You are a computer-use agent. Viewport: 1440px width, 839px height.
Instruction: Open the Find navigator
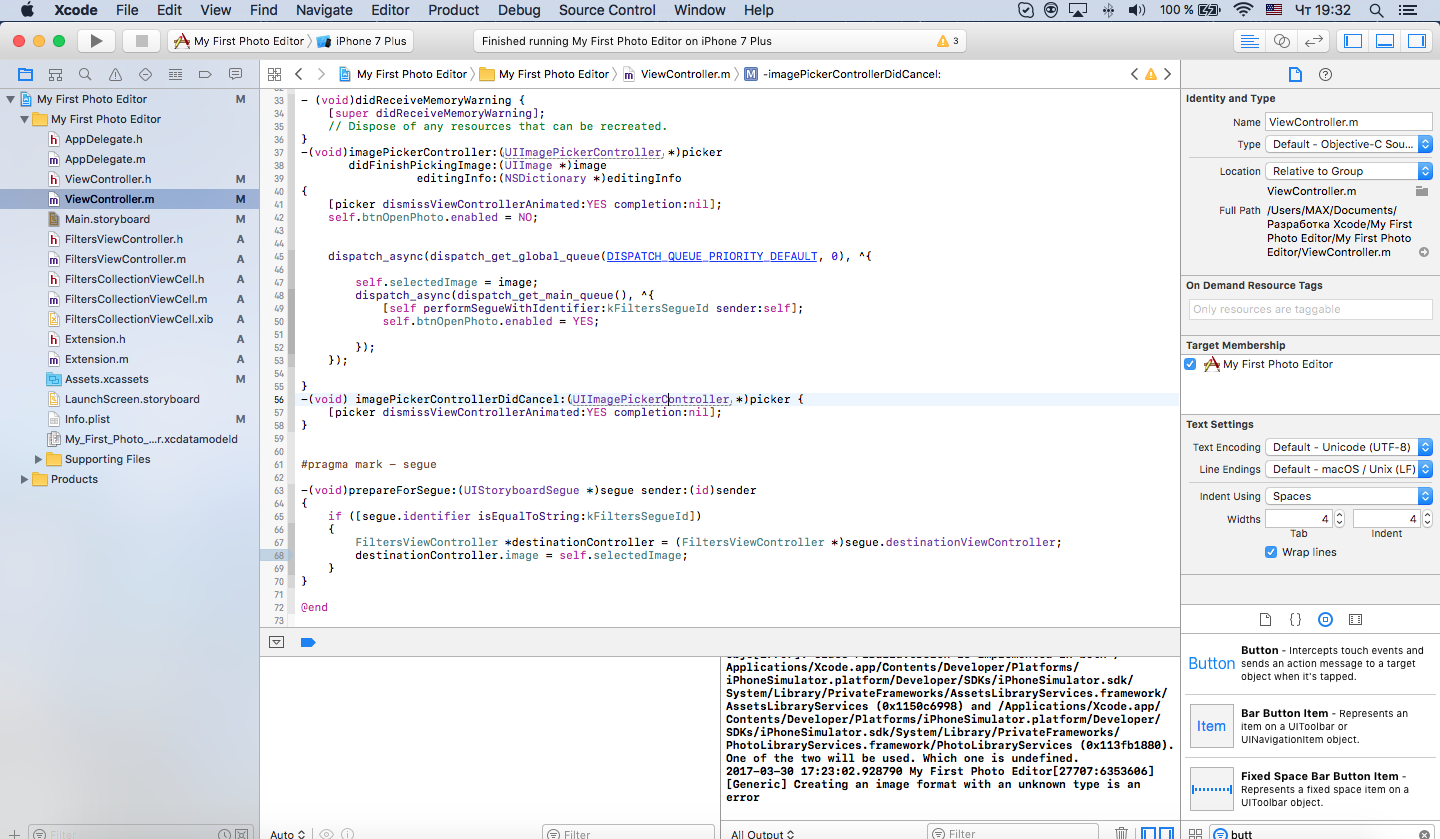[85, 74]
